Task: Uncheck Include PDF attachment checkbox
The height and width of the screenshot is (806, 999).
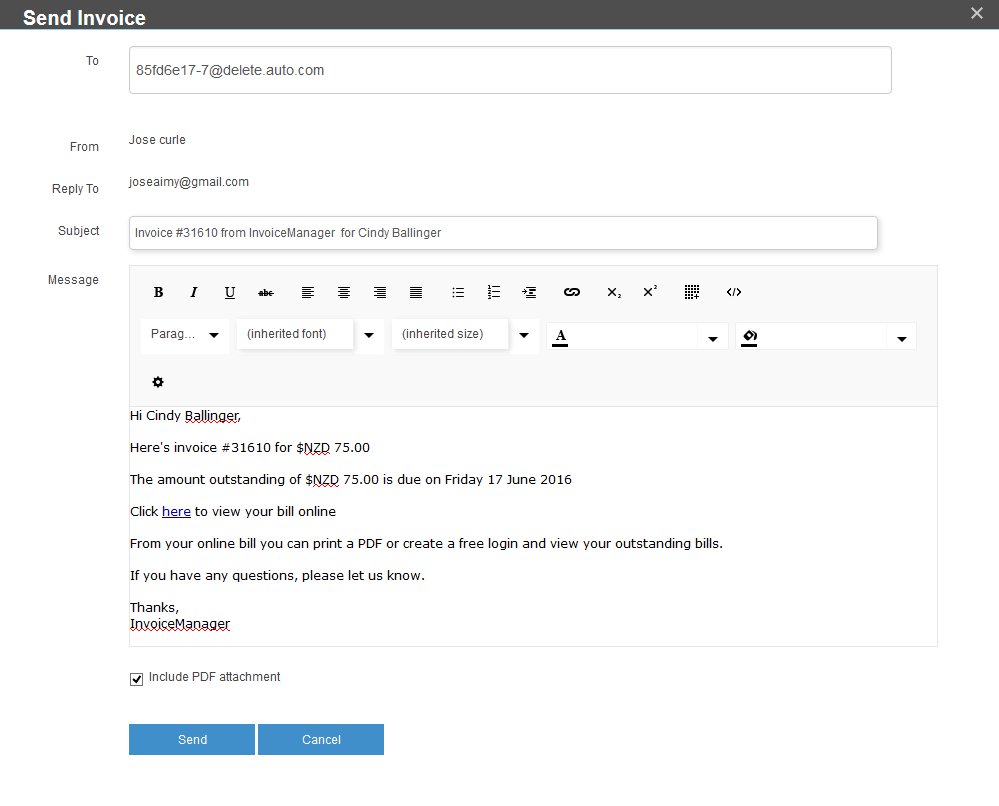Action: coord(137,680)
